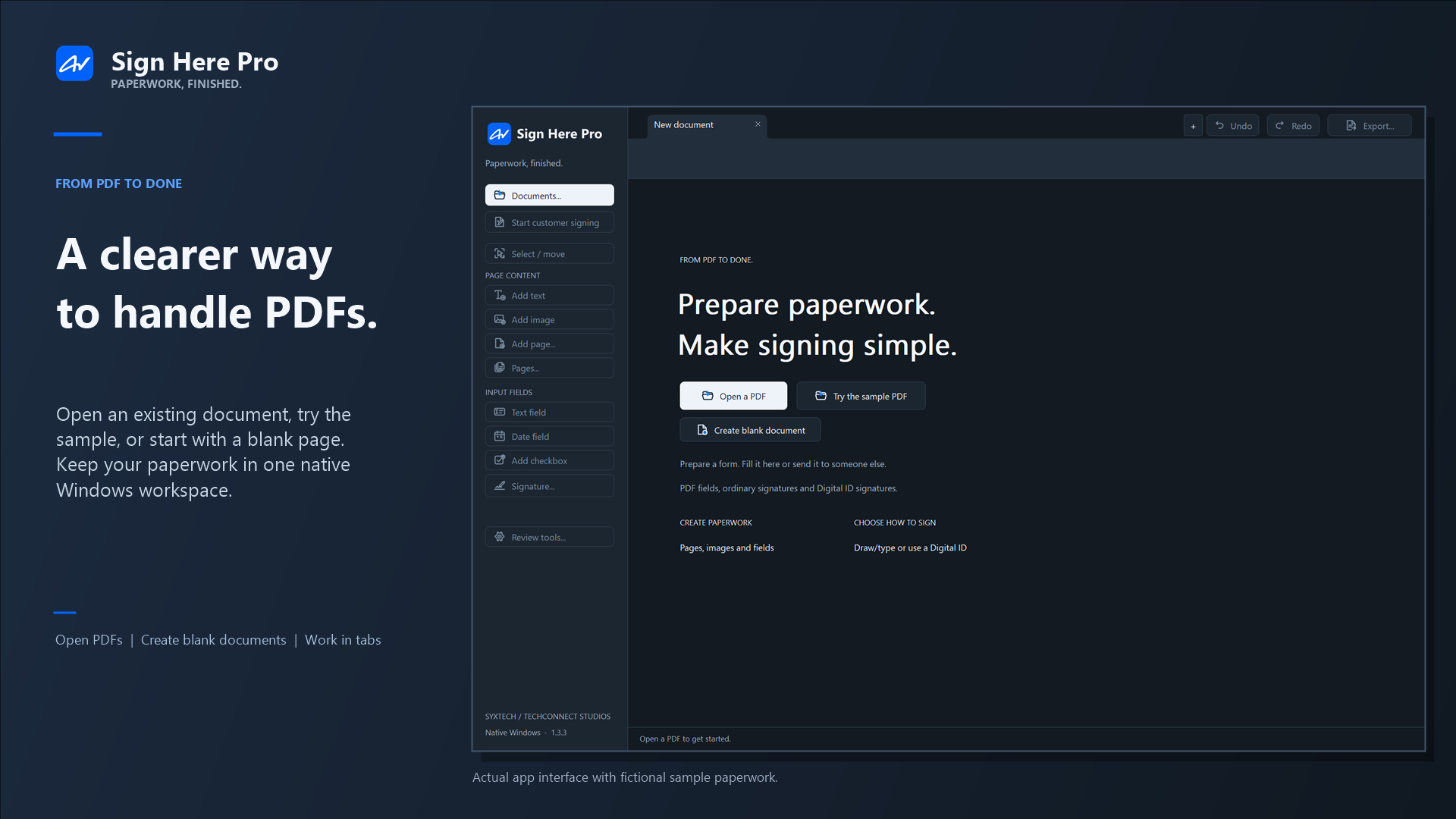Viewport: 1456px width, 819px height.
Task: Create a blank document
Action: point(750,430)
